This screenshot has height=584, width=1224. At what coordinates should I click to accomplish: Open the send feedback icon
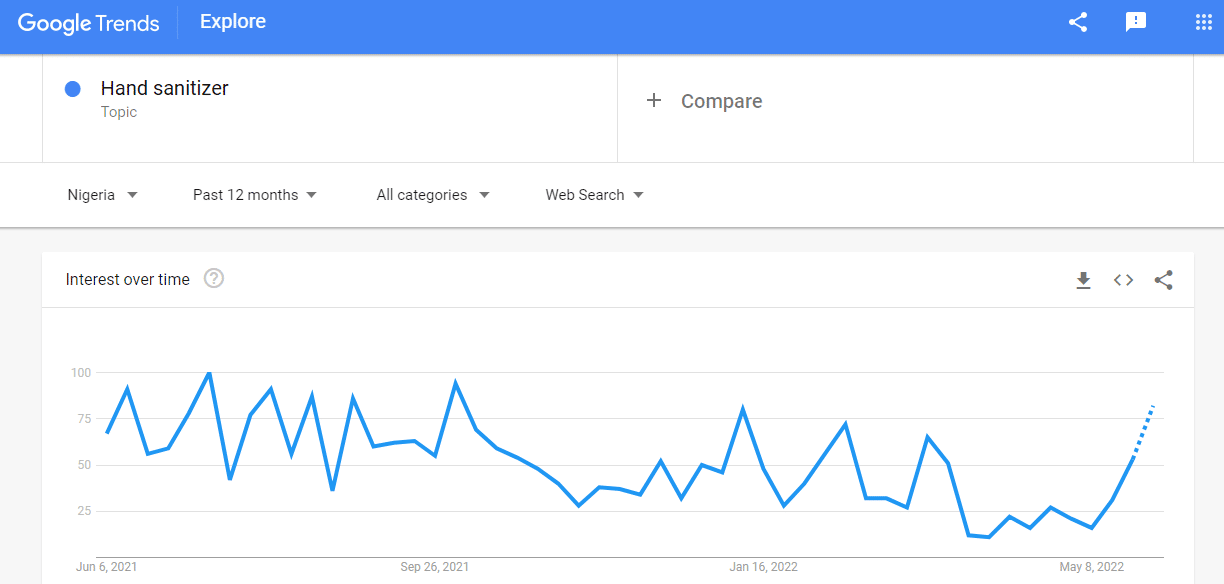(1136, 22)
